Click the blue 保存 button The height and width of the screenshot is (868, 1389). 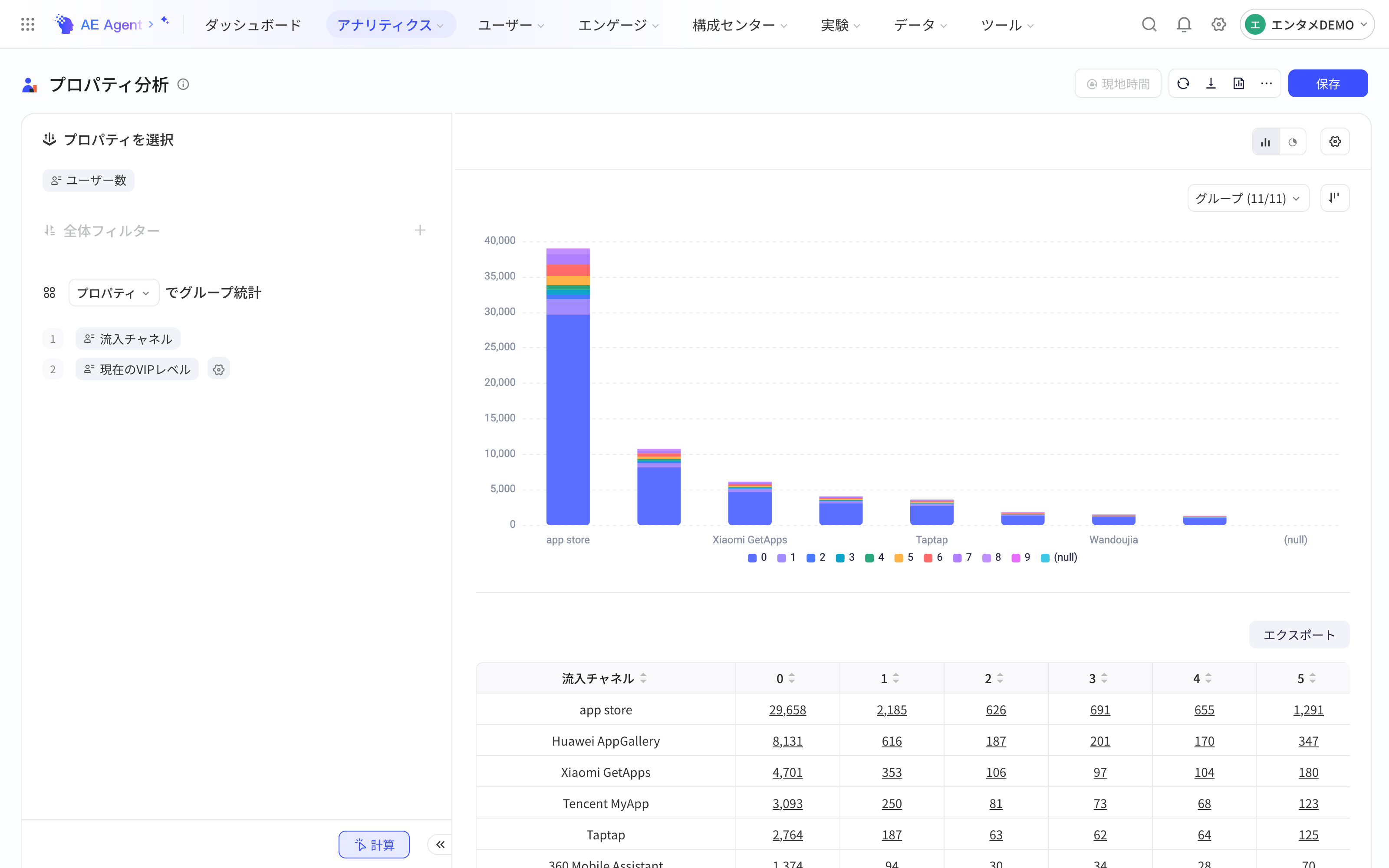pos(1328,83)
